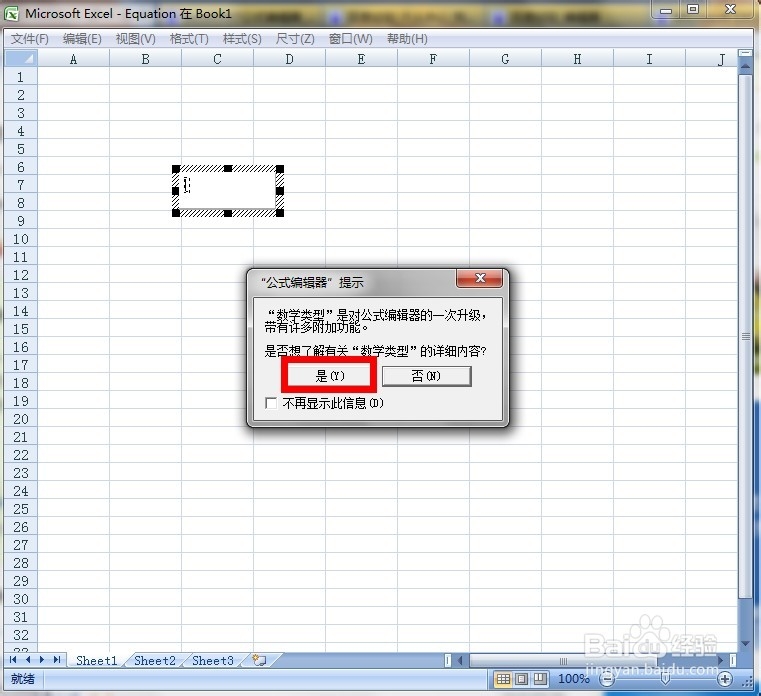This screenshot has height=696, width=761.
Task: Click the 是(Y) button in dialog
Action: (x=329, y=376)
